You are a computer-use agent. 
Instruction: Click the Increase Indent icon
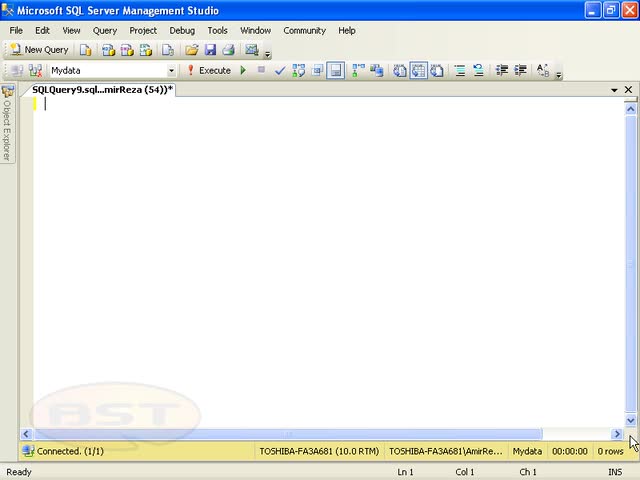pyautogui.click(x=520, y=71)
